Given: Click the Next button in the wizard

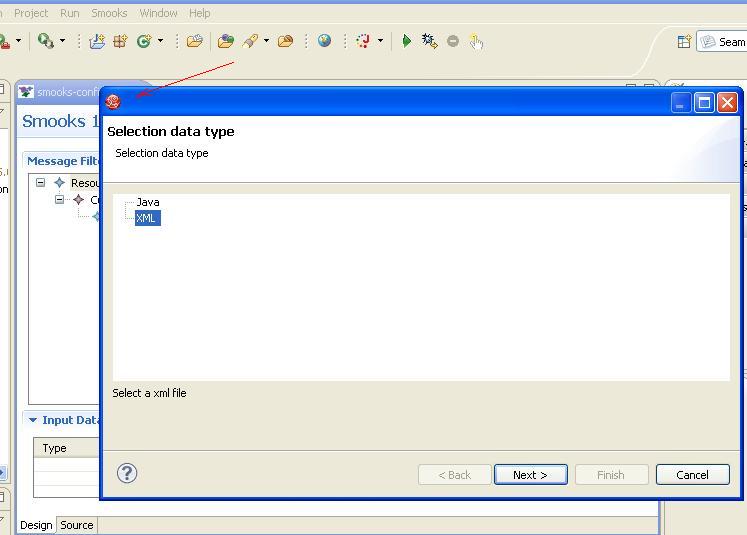Looking at the screenshot, I should [x=531, y=475].
